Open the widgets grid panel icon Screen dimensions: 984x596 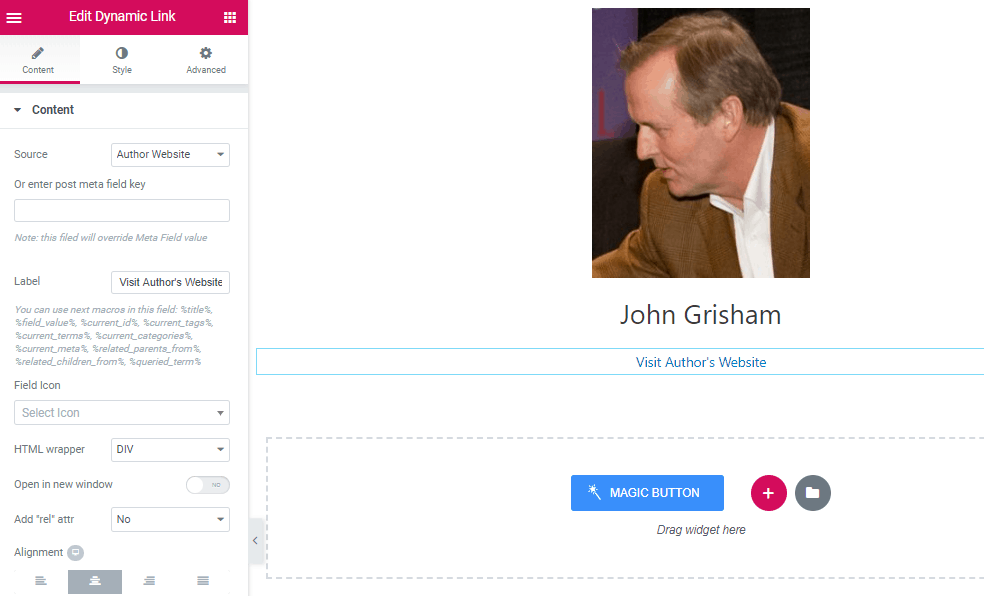click(x=230, y=17)
